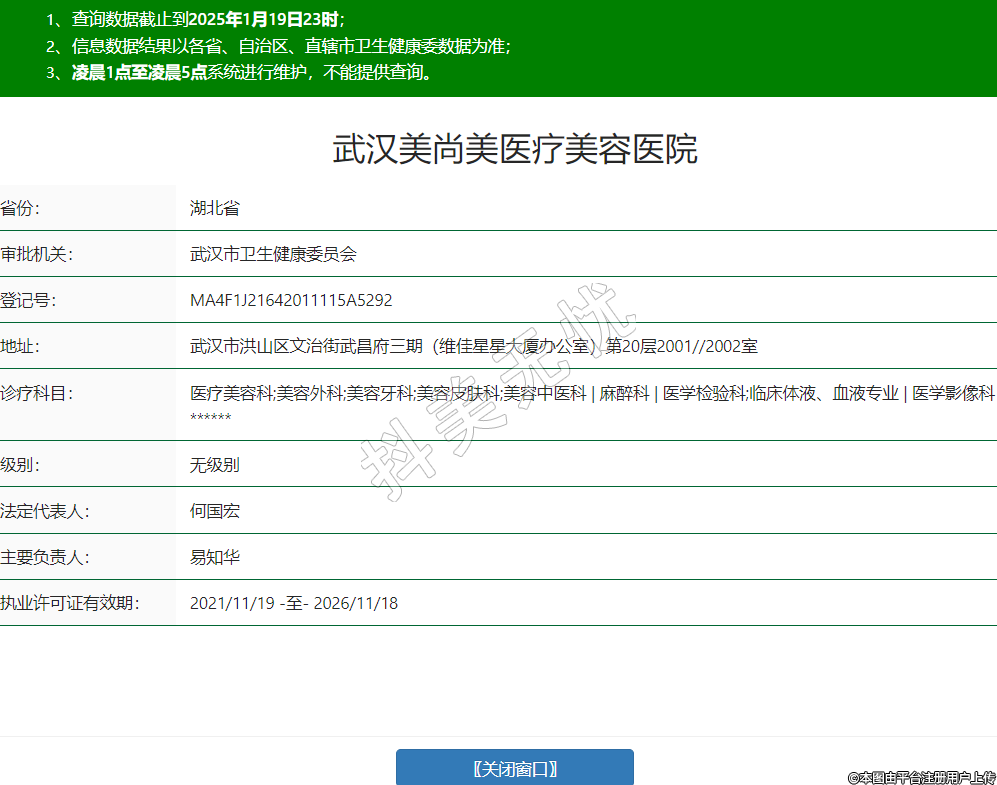Screen dimensions: 997x785
Task: Select the 登记号 row label
Action: 28,300
